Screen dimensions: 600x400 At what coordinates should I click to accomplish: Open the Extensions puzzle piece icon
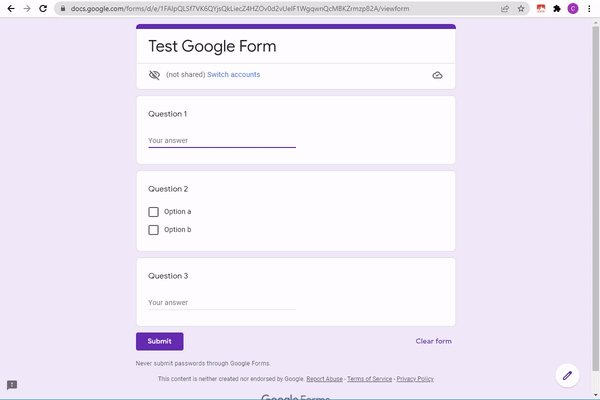(x=557, y=8)
